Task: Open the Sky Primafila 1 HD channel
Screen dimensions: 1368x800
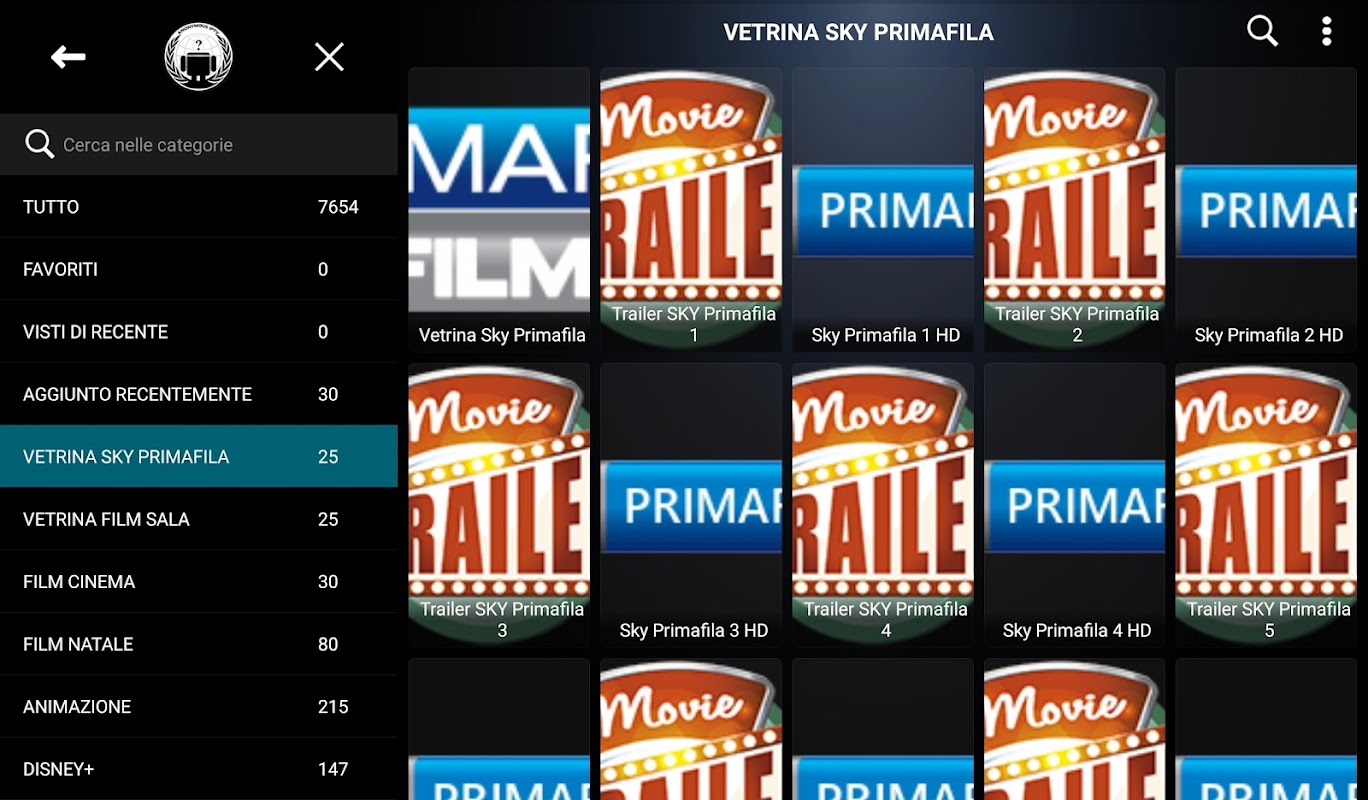Action: [x=883, y=210]
